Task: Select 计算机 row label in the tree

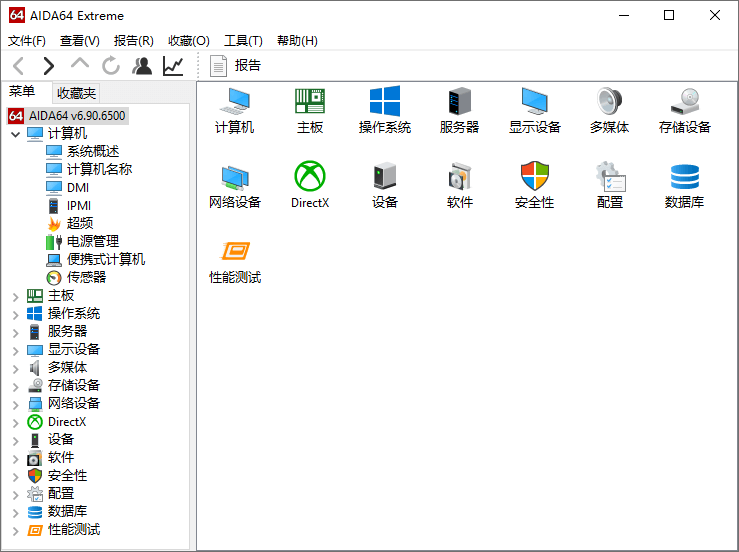Action: (67, 133)
